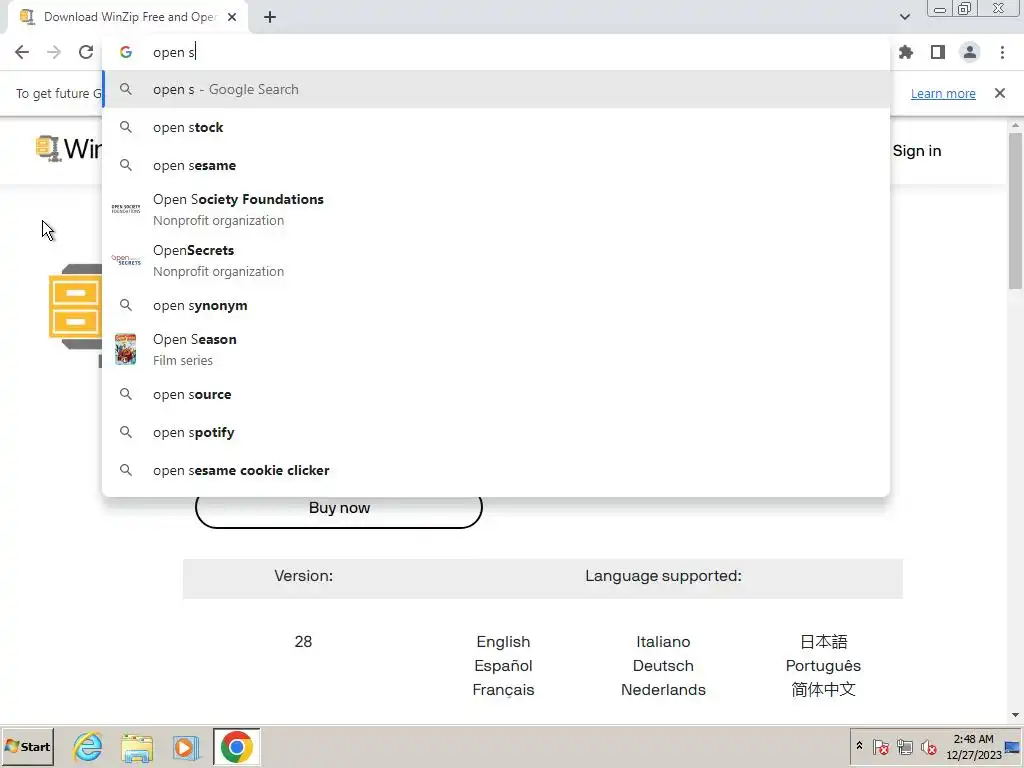
Task: Click the Nederlands language text
Action: pos(663,690)
